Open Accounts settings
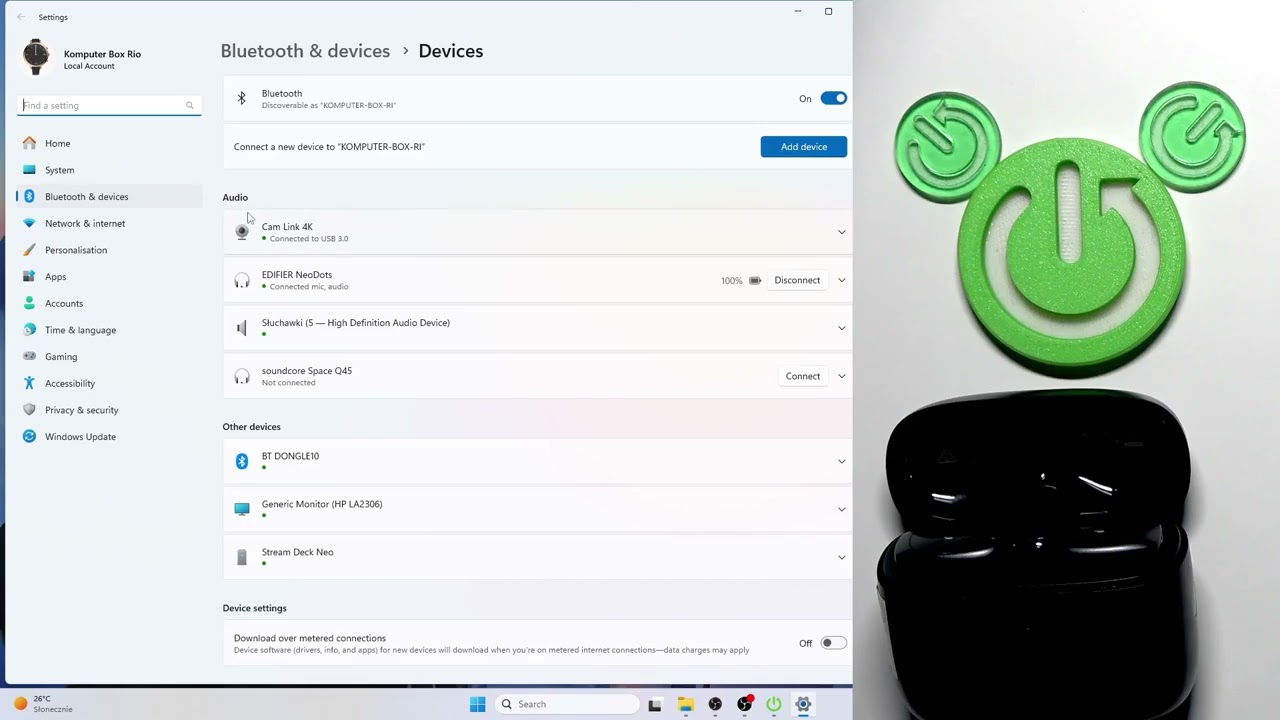 [x=109, y=303]
